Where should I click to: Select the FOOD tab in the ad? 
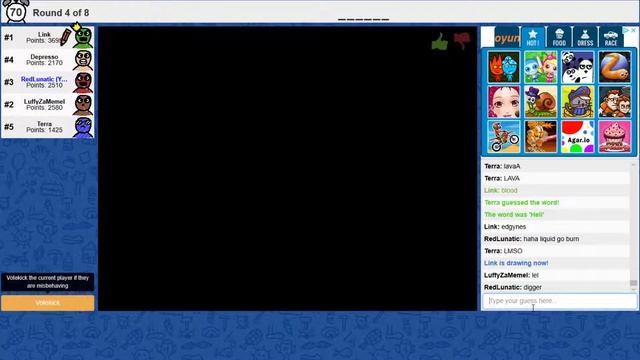(x=559, y=37)
